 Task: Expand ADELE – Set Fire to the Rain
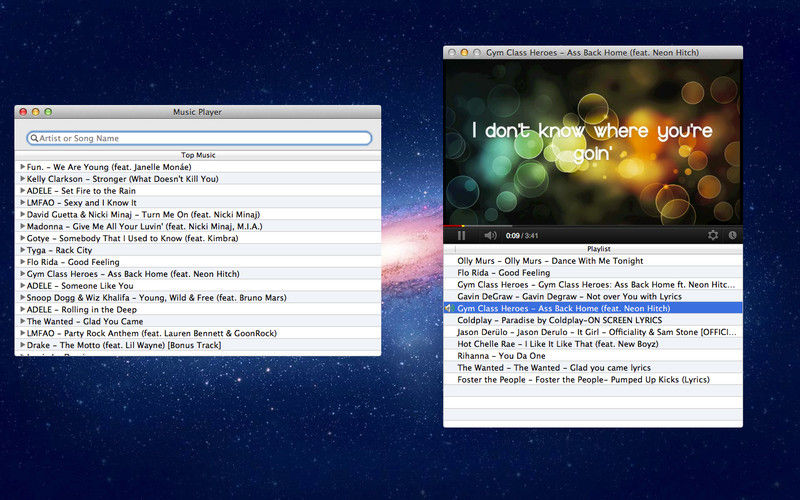(22, 190)
